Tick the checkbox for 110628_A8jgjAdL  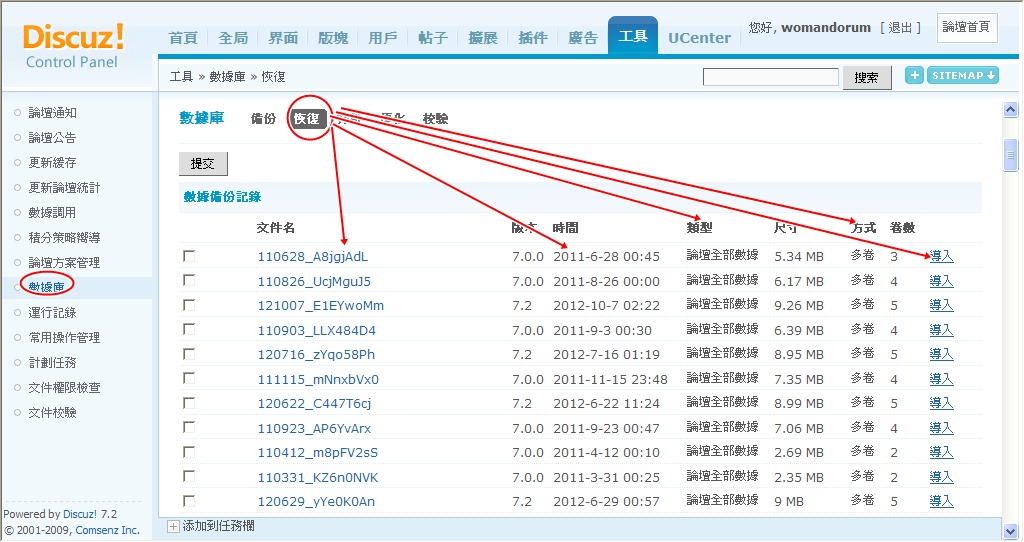coord(189,256)
